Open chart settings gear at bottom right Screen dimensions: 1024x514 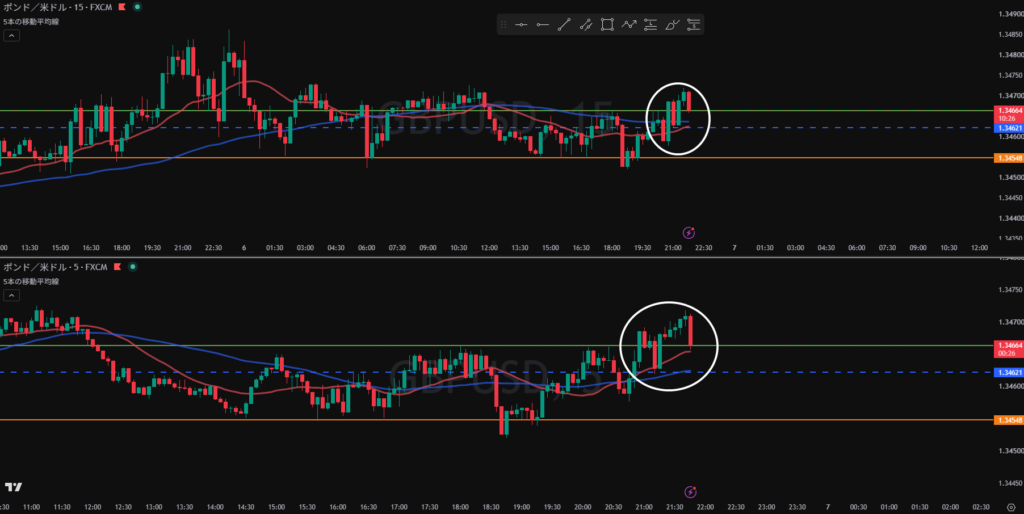pyautogui.click(x=1011, y=507)
